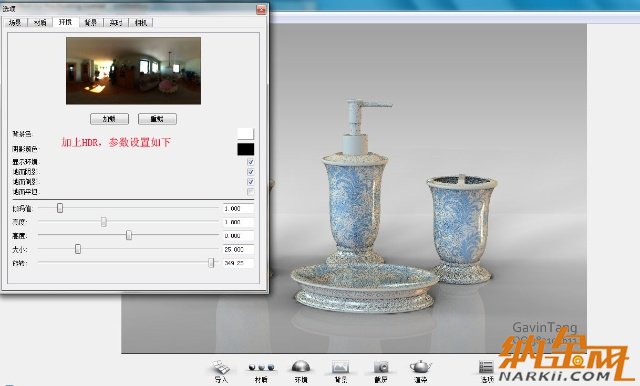Switch to the Camera (相机) tab
640x386 pixels.
[141, 22]
